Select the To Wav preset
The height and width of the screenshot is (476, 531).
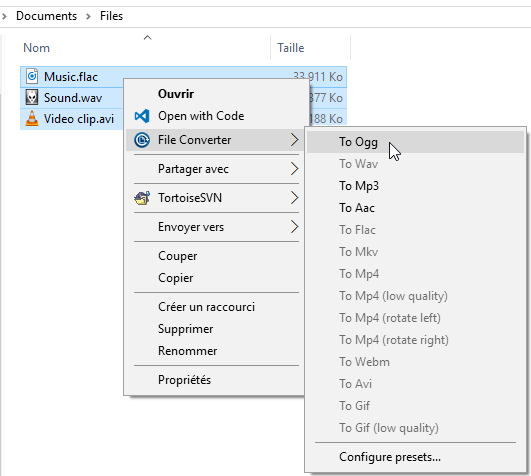[359, 164]
